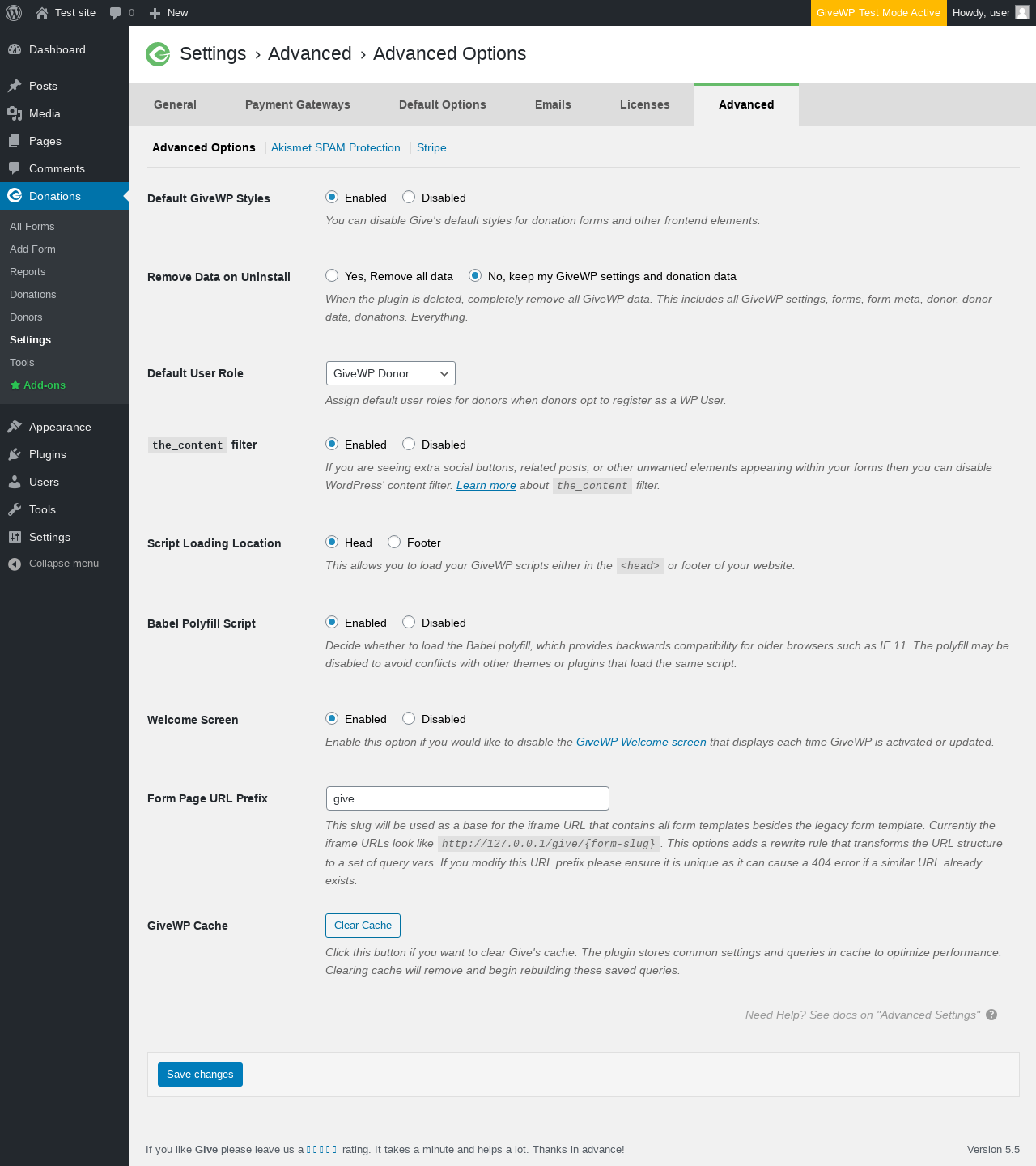The image size is (1036, 1166).
Task: Open the GiveWP Welcome screen link
Action: pos(641,742)
